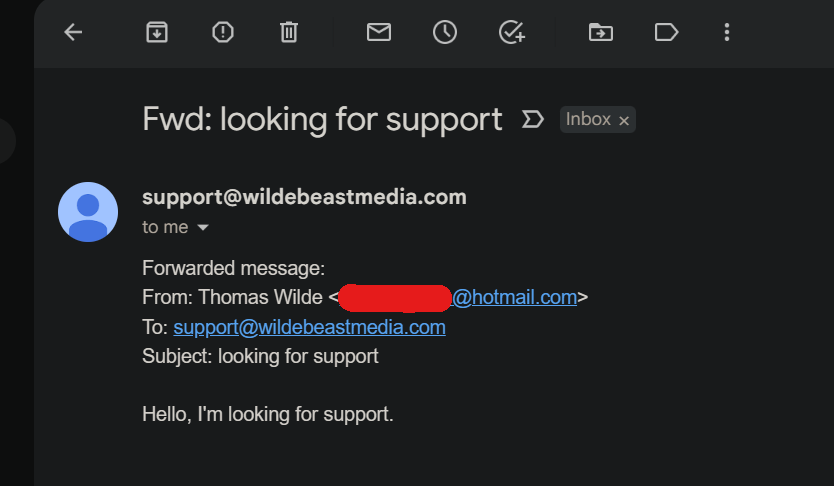Click the "Fwd: looking for support" subject title

click(x=322, y=120)
